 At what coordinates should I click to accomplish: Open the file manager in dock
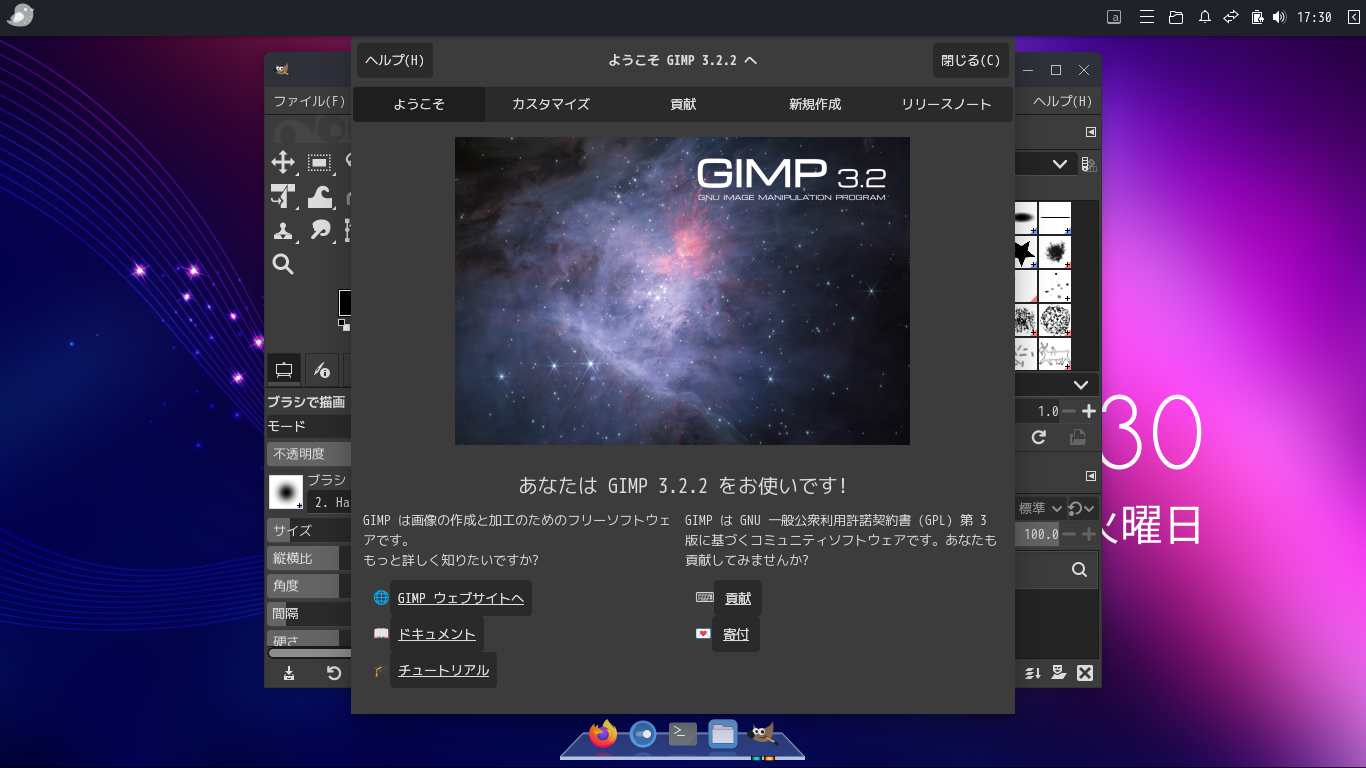pyautogui.click(x=723, y=735)
